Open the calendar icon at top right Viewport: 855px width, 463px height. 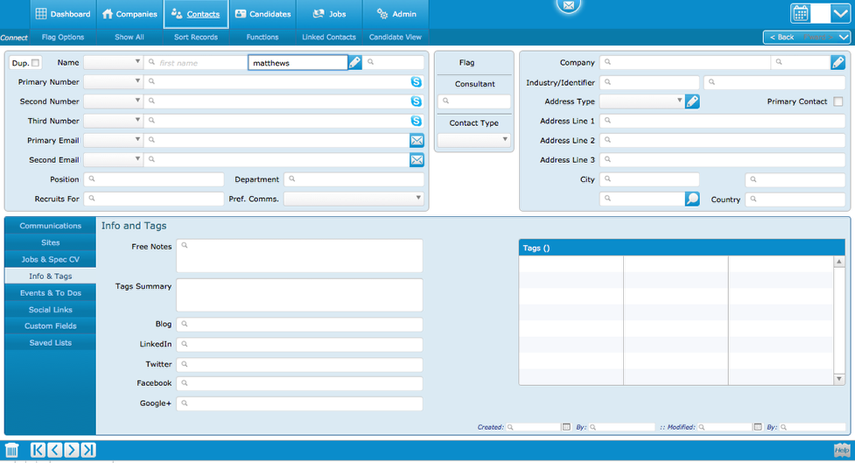click(800, 14)
